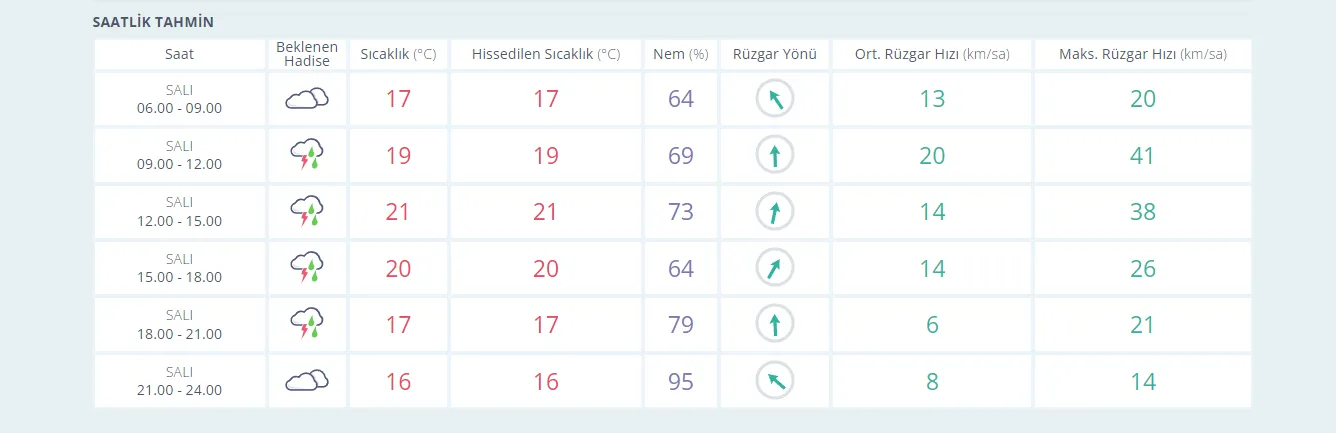The height and width of the screenshot is (433, 1336).
Task: Click the Nem (%) column header
Action: pyautogui.click(x=680, y=54)
